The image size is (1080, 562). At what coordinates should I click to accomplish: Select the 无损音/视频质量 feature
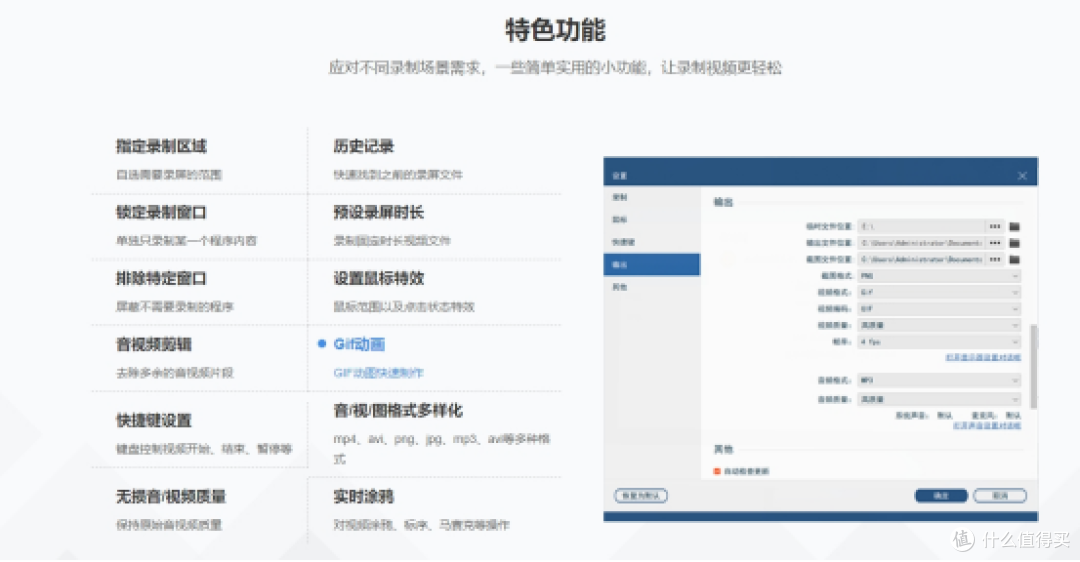click(171, 496)
